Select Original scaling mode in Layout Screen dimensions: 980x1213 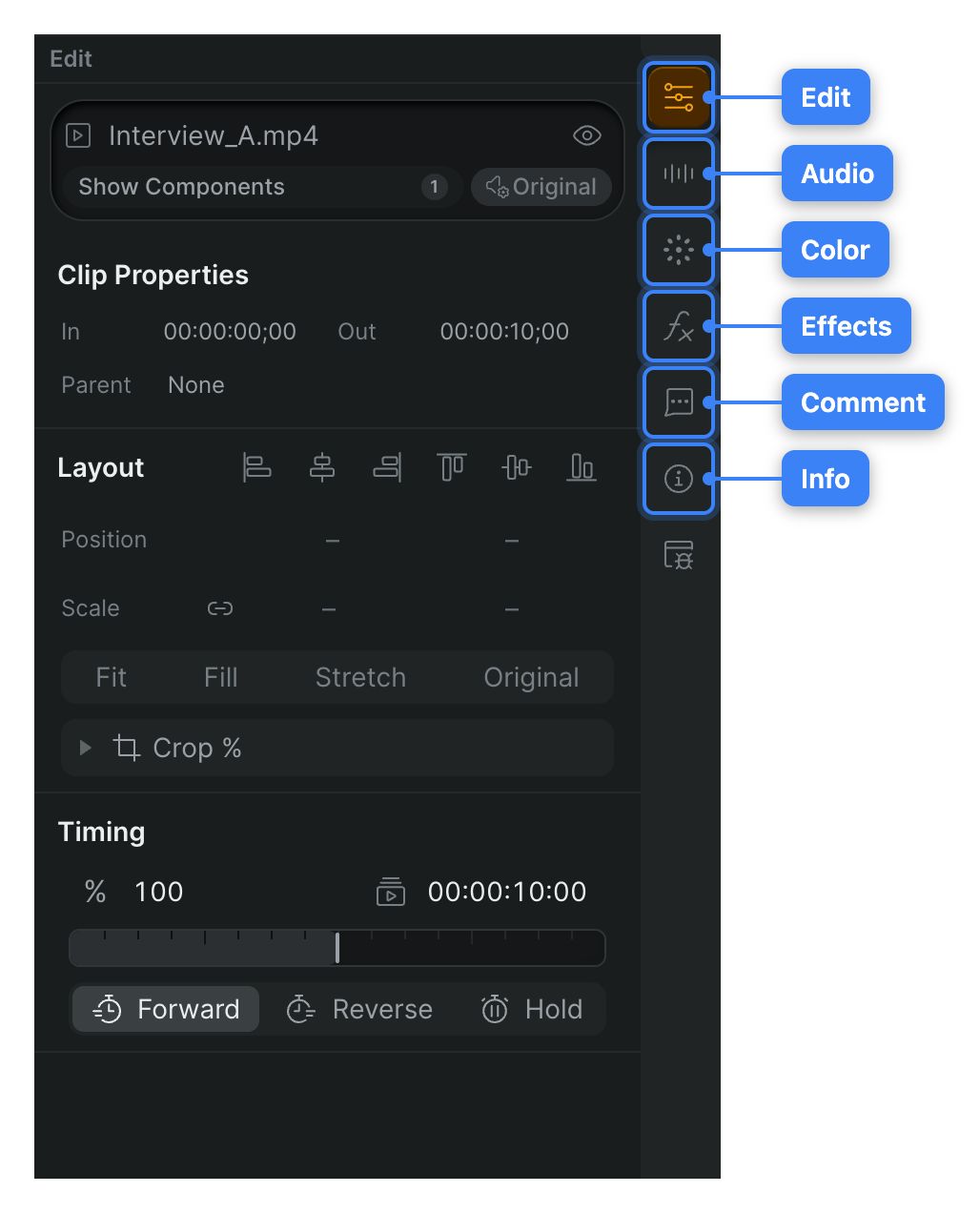pyautogui.click(x=531, y=677)
